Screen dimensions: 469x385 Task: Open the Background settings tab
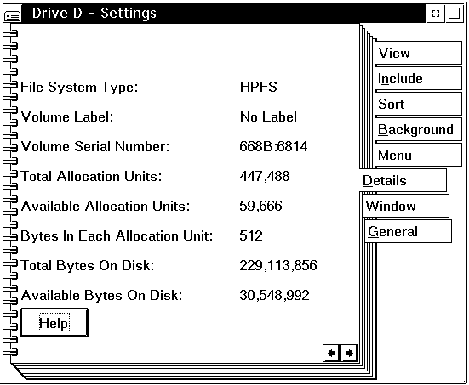[x=419, y=129]
